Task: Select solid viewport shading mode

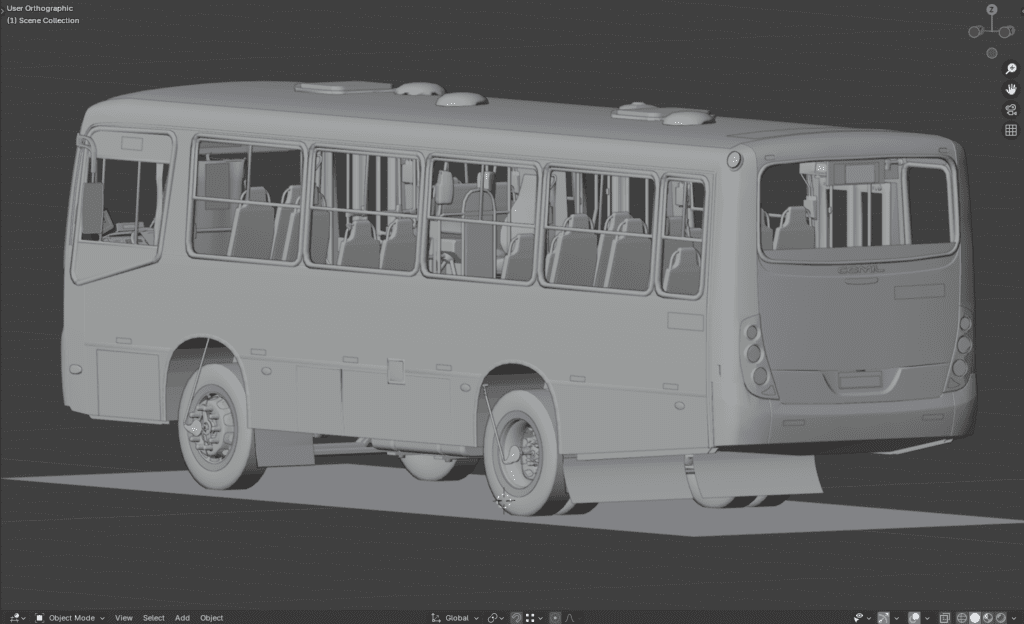Action: 975,618
